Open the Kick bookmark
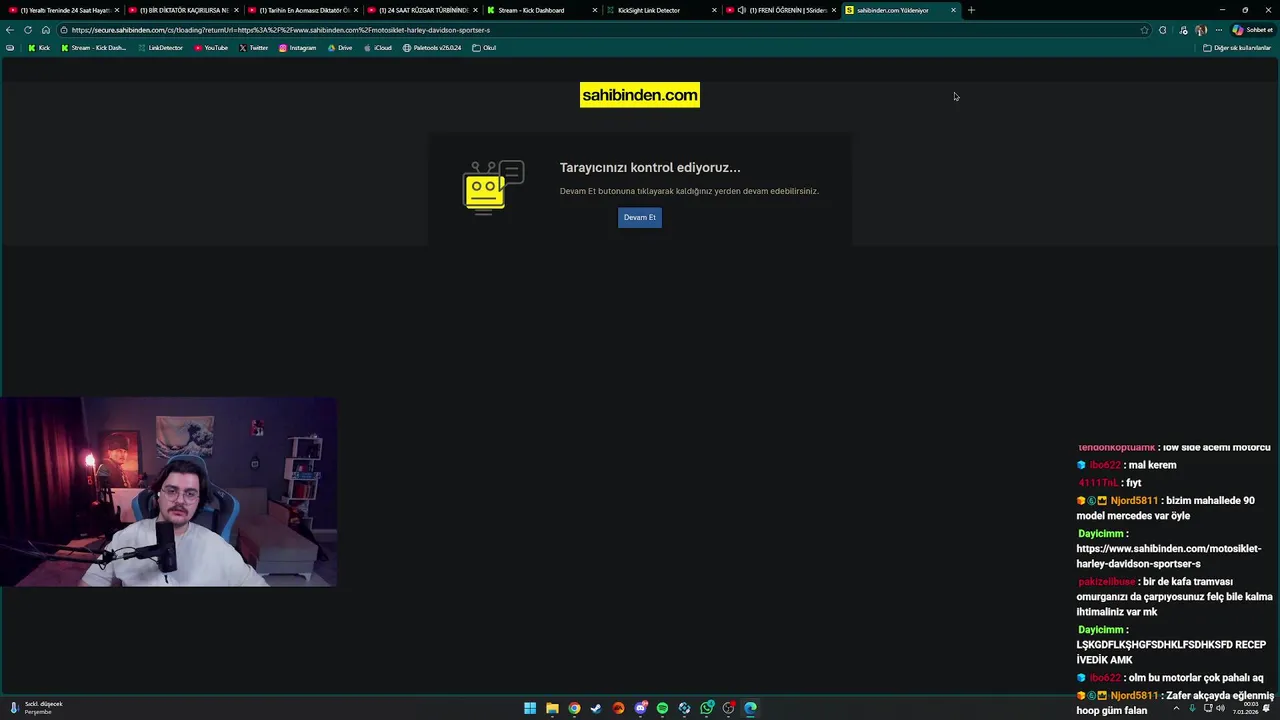Viewport: 1280px width, 720px height. pos(39,48)
